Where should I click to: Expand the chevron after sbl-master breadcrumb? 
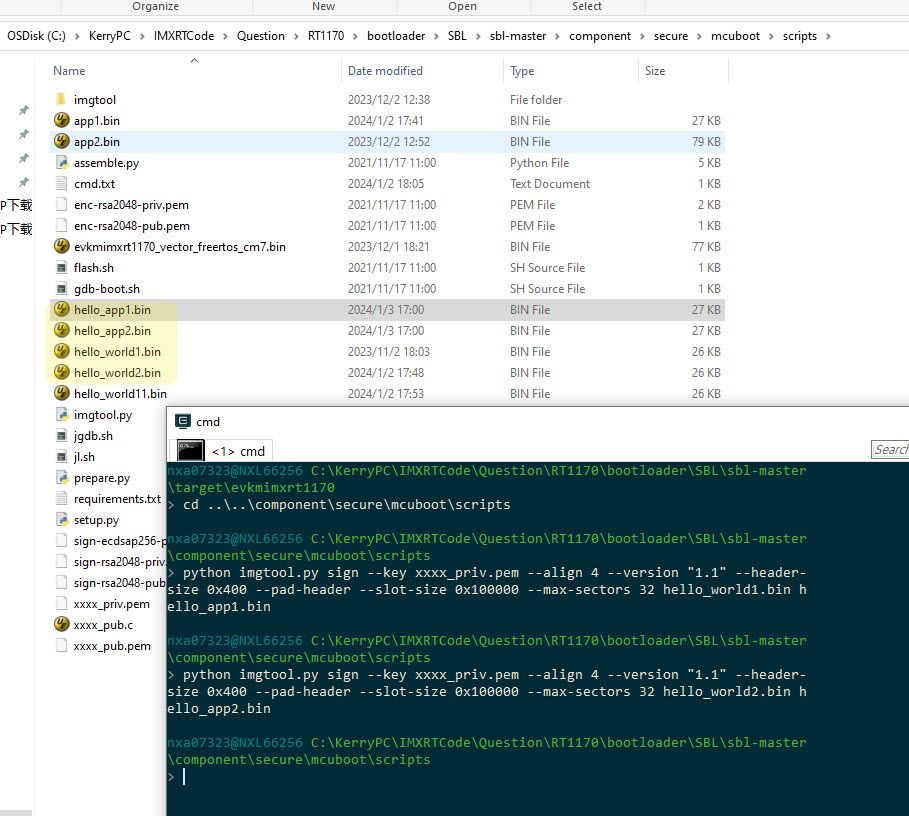[557, 36]
